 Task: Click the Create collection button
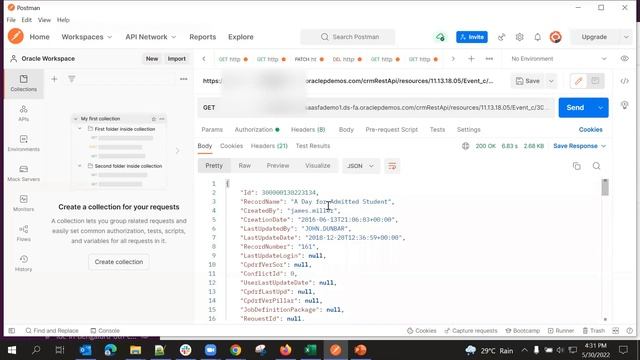pos(119,262)
